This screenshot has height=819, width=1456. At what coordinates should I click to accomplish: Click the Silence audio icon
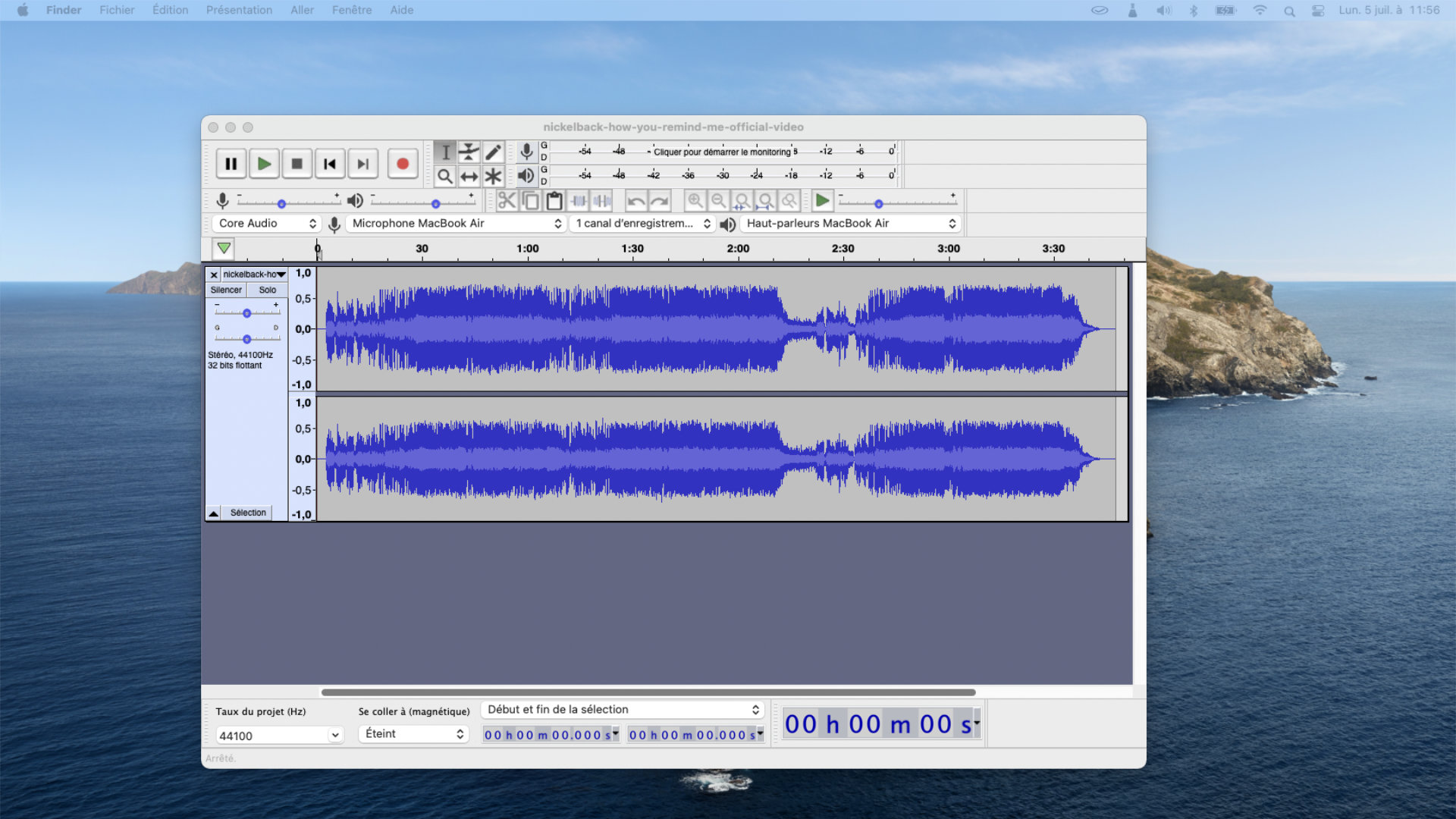[602, 201]
